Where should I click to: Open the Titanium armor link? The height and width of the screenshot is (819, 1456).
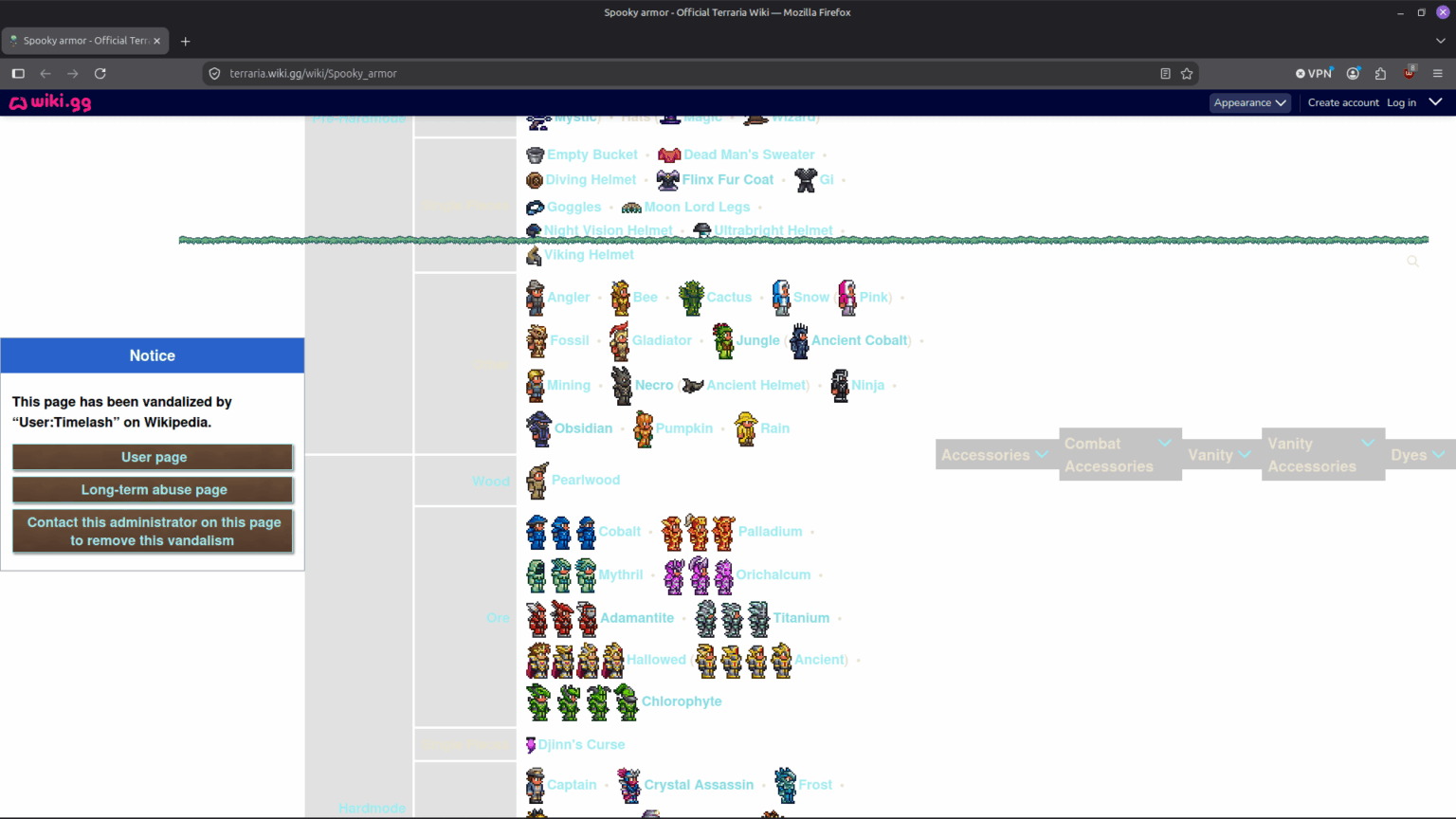point(801,618)
